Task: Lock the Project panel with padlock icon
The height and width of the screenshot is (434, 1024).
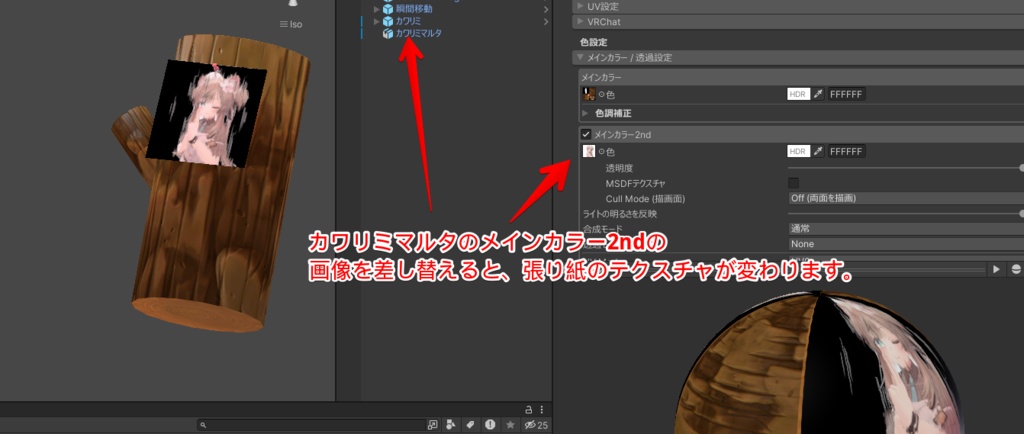Action: coord(529,410)
